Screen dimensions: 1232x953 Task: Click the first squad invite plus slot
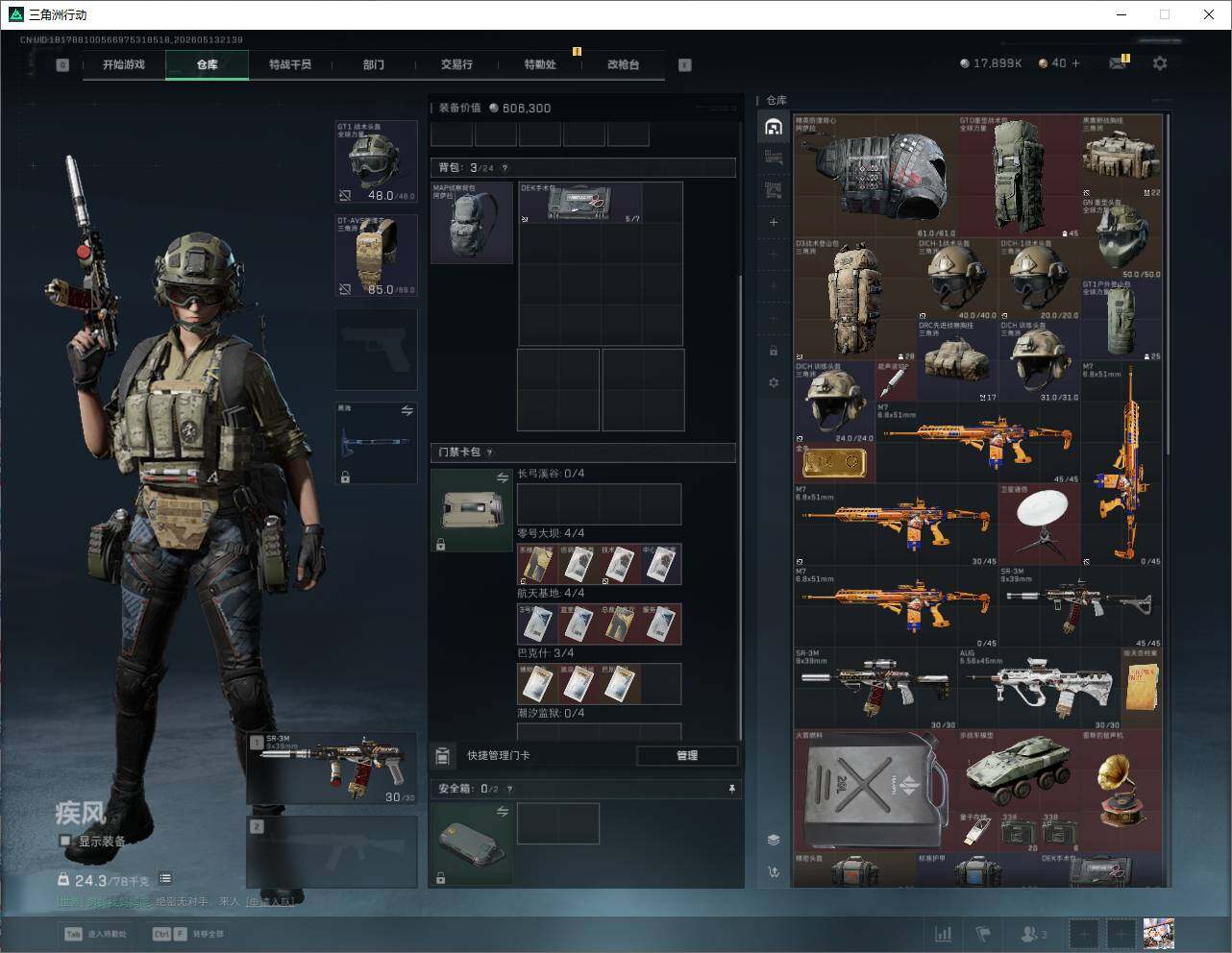pos(1084,934)
